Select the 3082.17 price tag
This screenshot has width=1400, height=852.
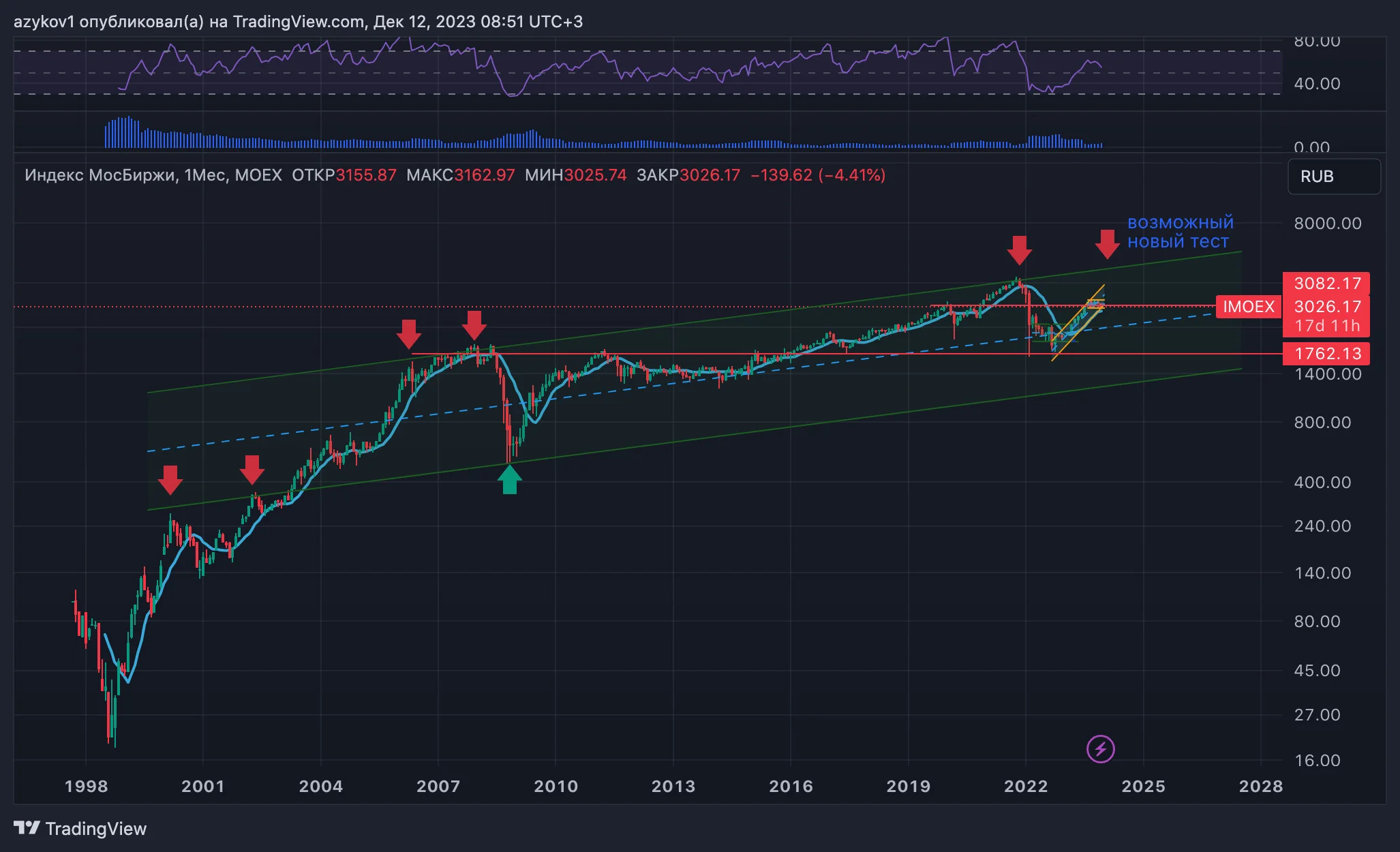click(1326, 284)
